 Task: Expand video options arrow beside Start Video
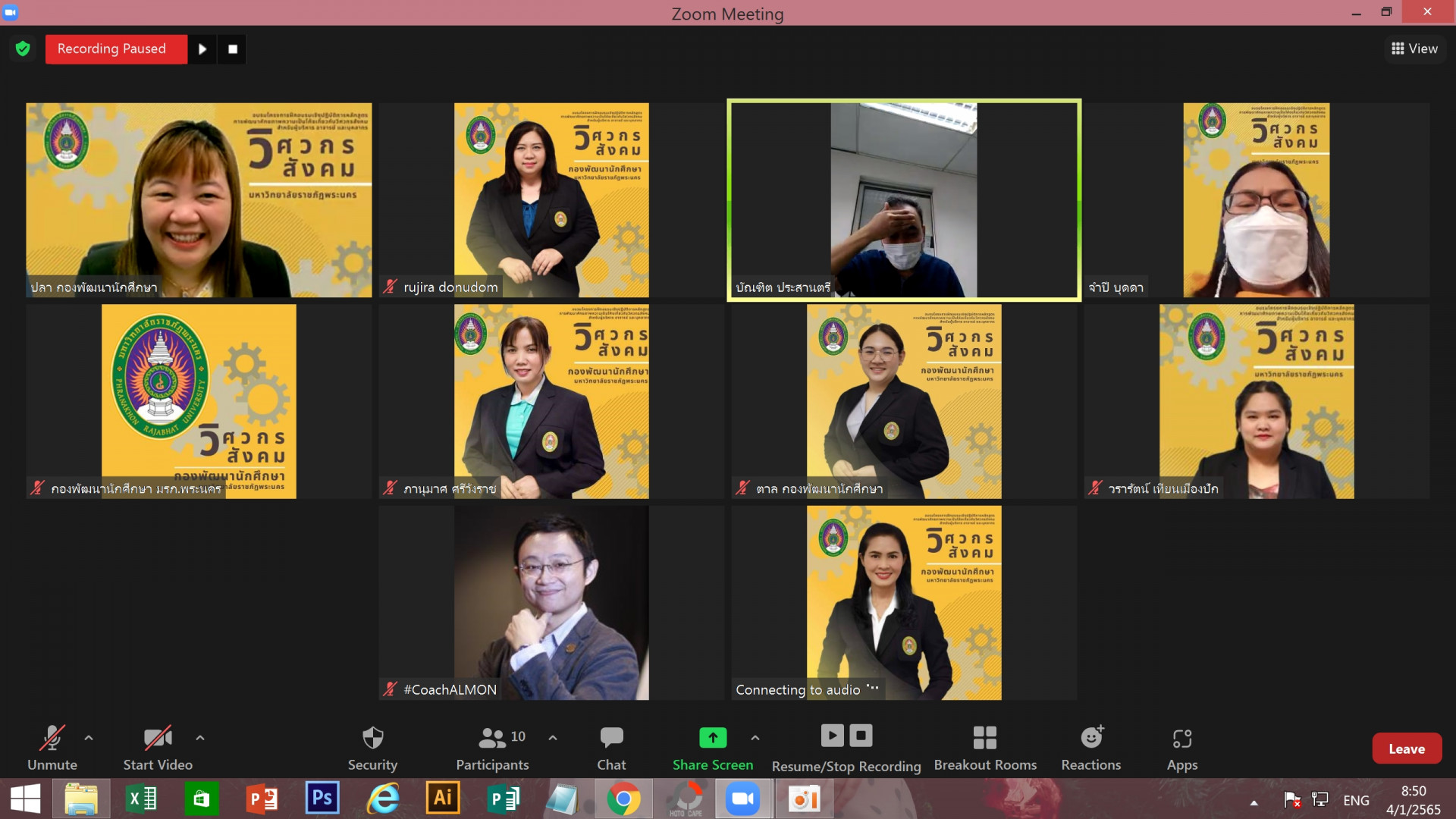200,737
